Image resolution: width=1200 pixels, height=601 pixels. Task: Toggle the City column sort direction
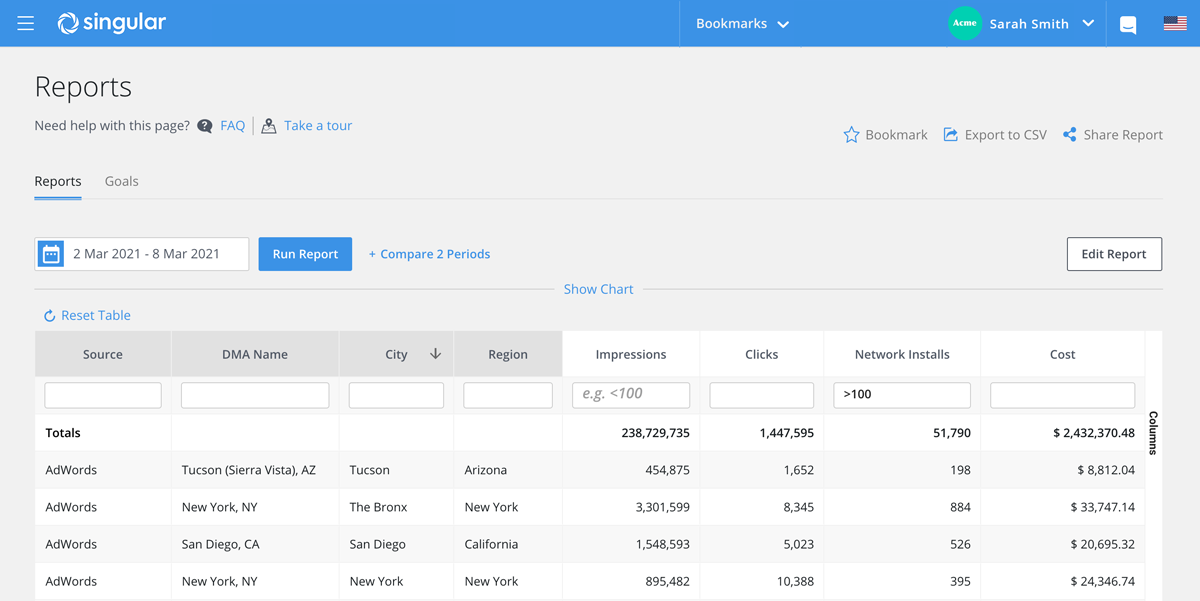[x=437, y=353]
